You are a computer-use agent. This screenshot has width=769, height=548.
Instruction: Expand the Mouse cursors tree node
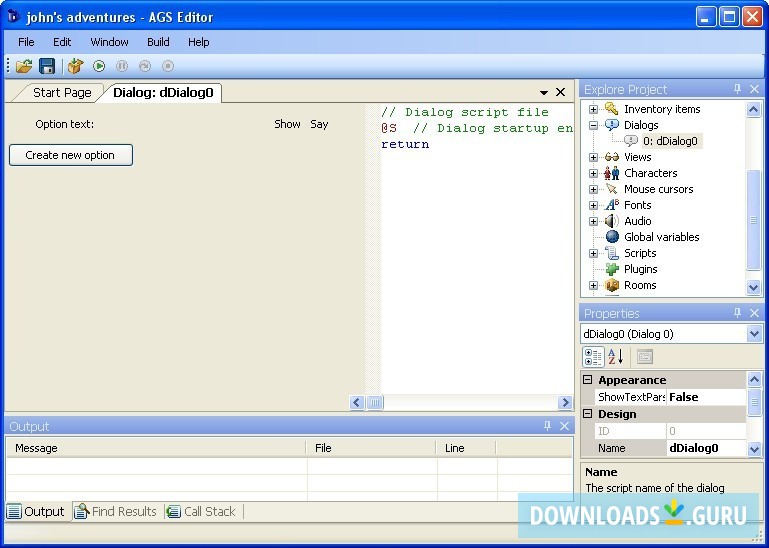tap(593, 189)
